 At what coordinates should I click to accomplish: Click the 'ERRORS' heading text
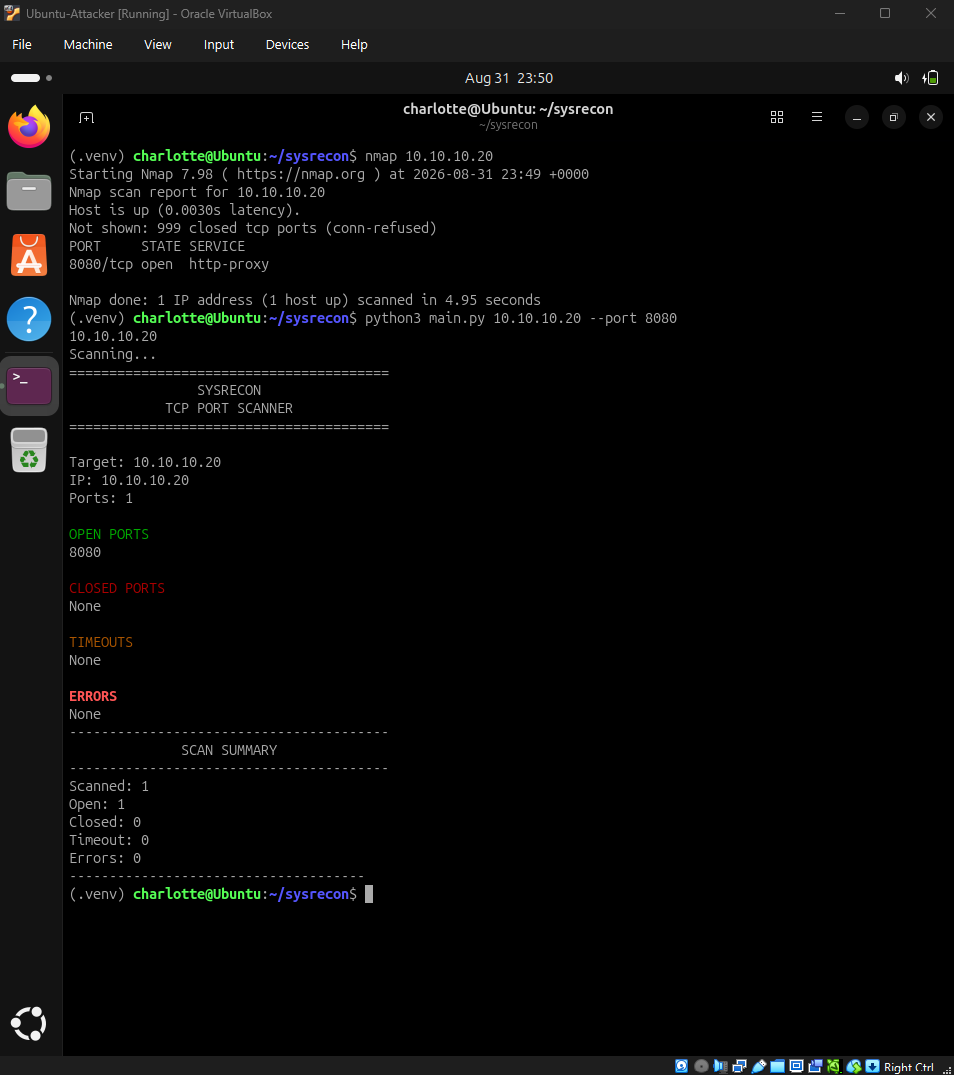tap(93, 696)
